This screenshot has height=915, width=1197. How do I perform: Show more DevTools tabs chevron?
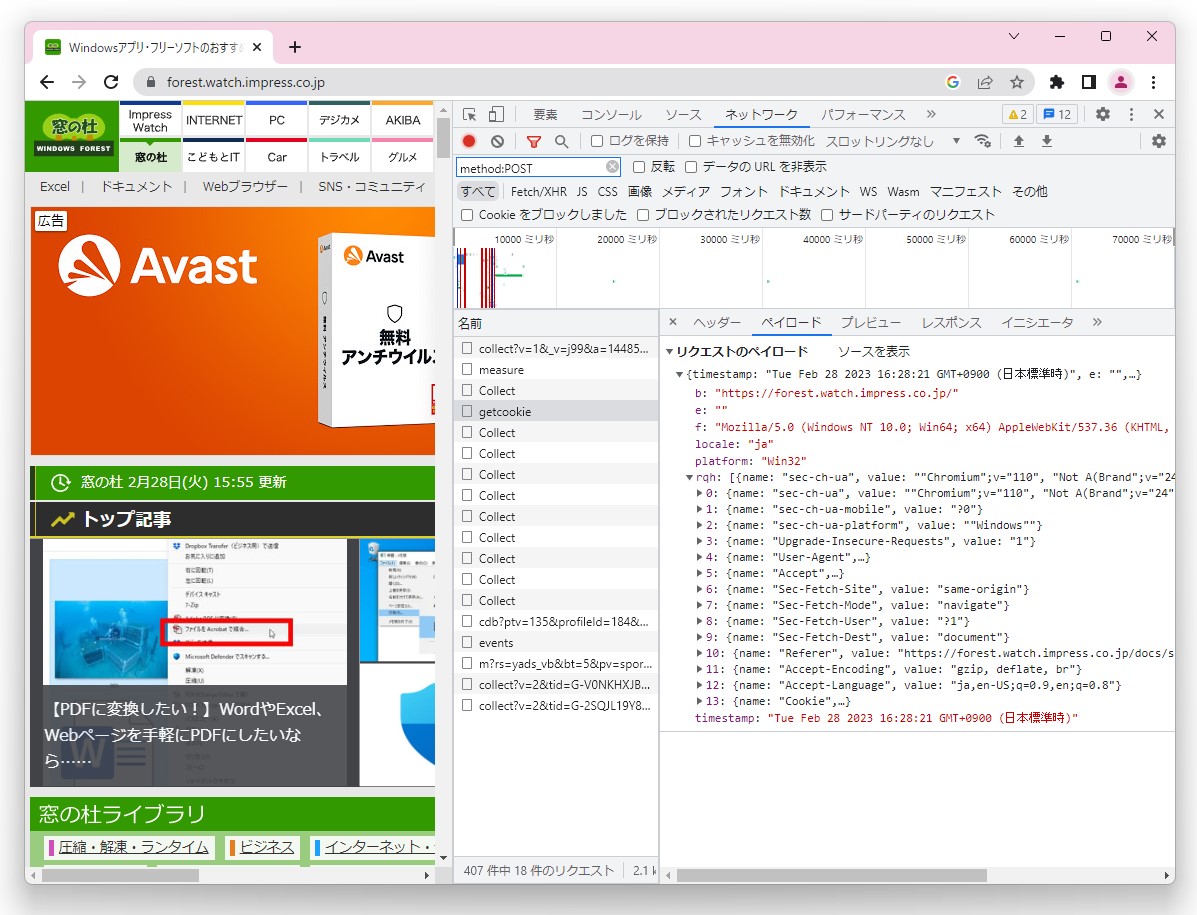point(931,114)
